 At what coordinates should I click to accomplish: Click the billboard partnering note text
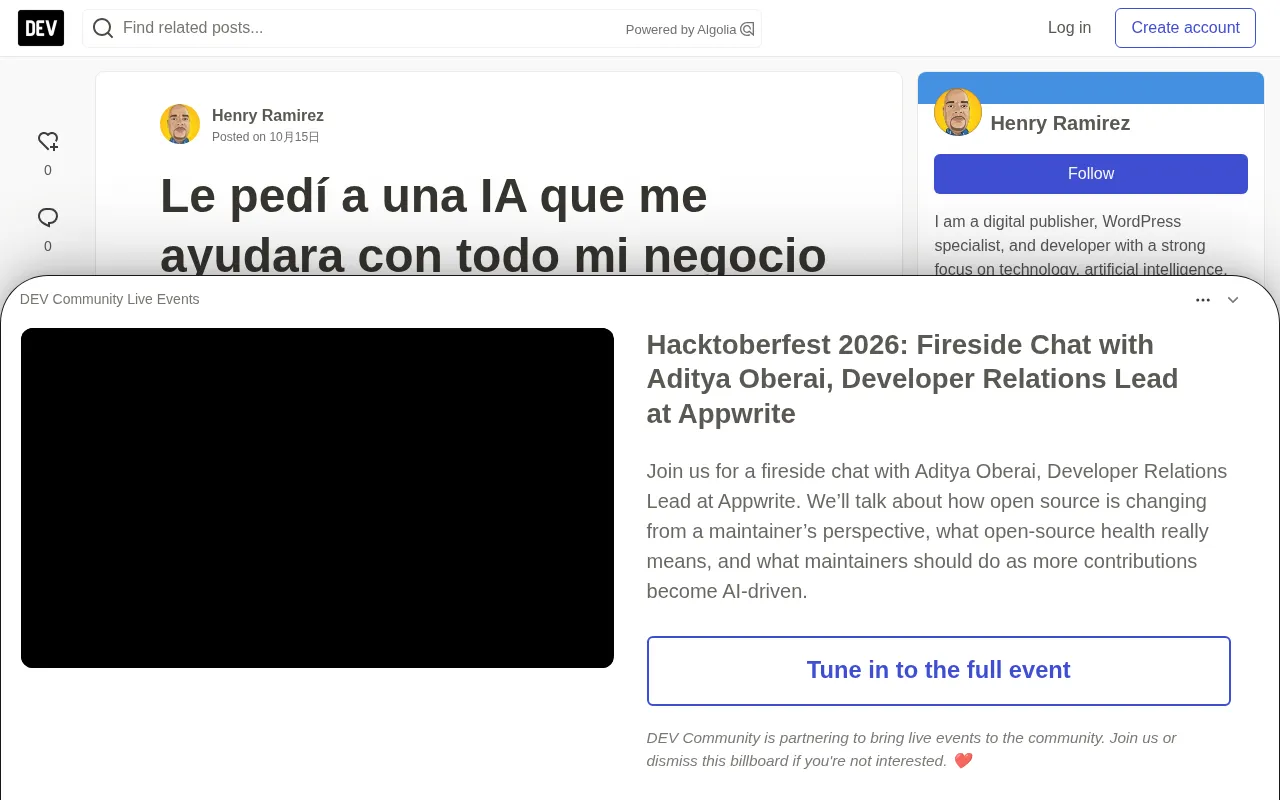(x=911, y=749)
